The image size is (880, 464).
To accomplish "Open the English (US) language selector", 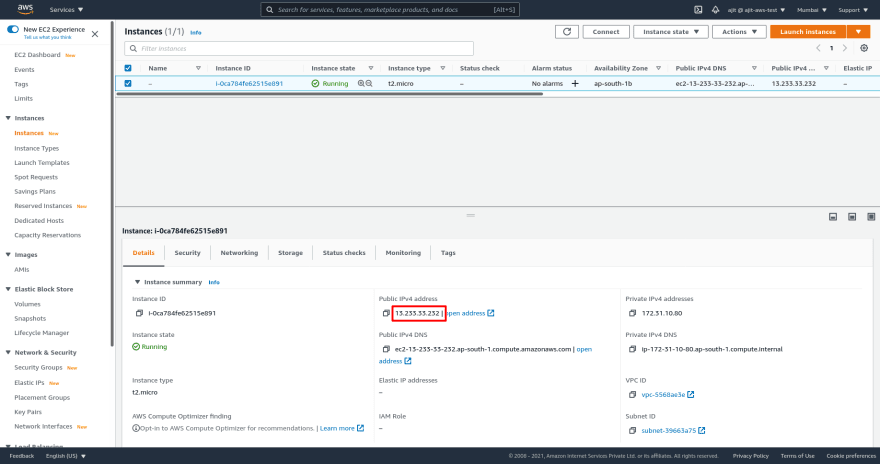I will point(66,456).
